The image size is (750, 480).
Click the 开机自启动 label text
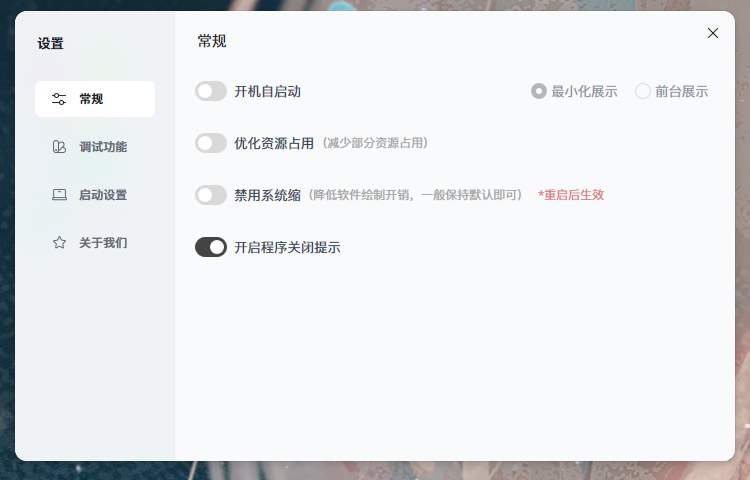click(268, 91)
